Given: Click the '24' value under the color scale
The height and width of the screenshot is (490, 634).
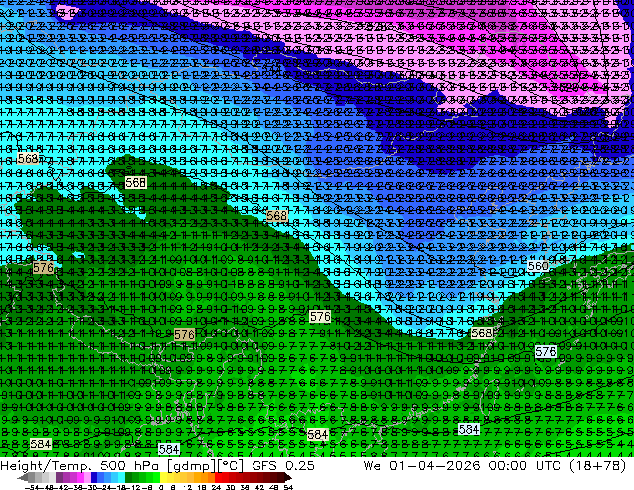Looking at the screenshot, I should (216, 487).
